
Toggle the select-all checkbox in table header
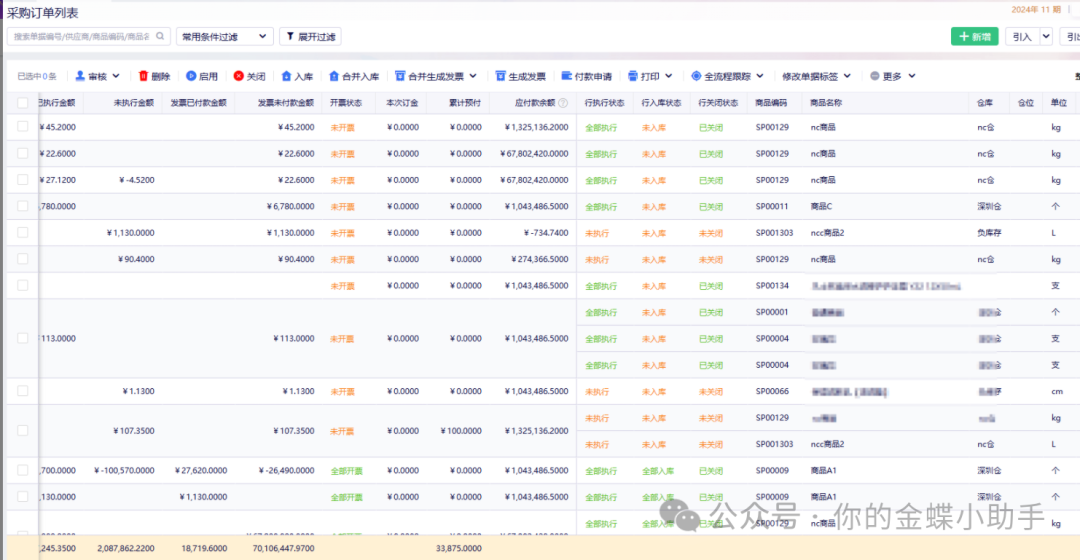coord(23,102)
